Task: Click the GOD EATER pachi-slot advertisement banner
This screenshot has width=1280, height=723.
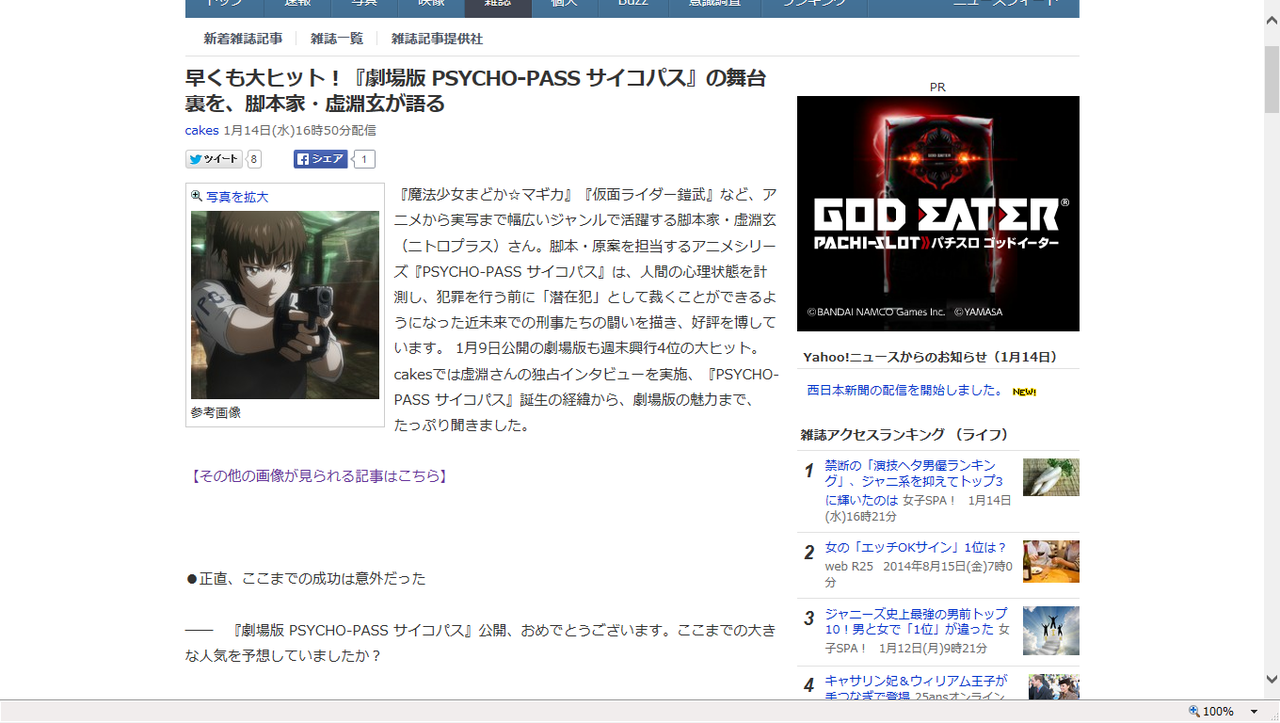Action: pos(938,213)
